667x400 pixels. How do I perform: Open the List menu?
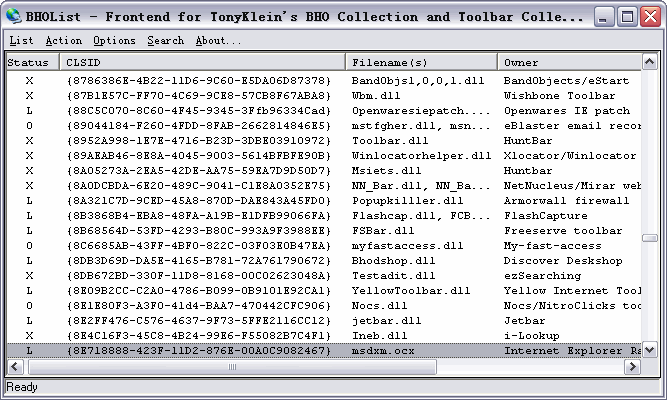click(x=21, y=40)
